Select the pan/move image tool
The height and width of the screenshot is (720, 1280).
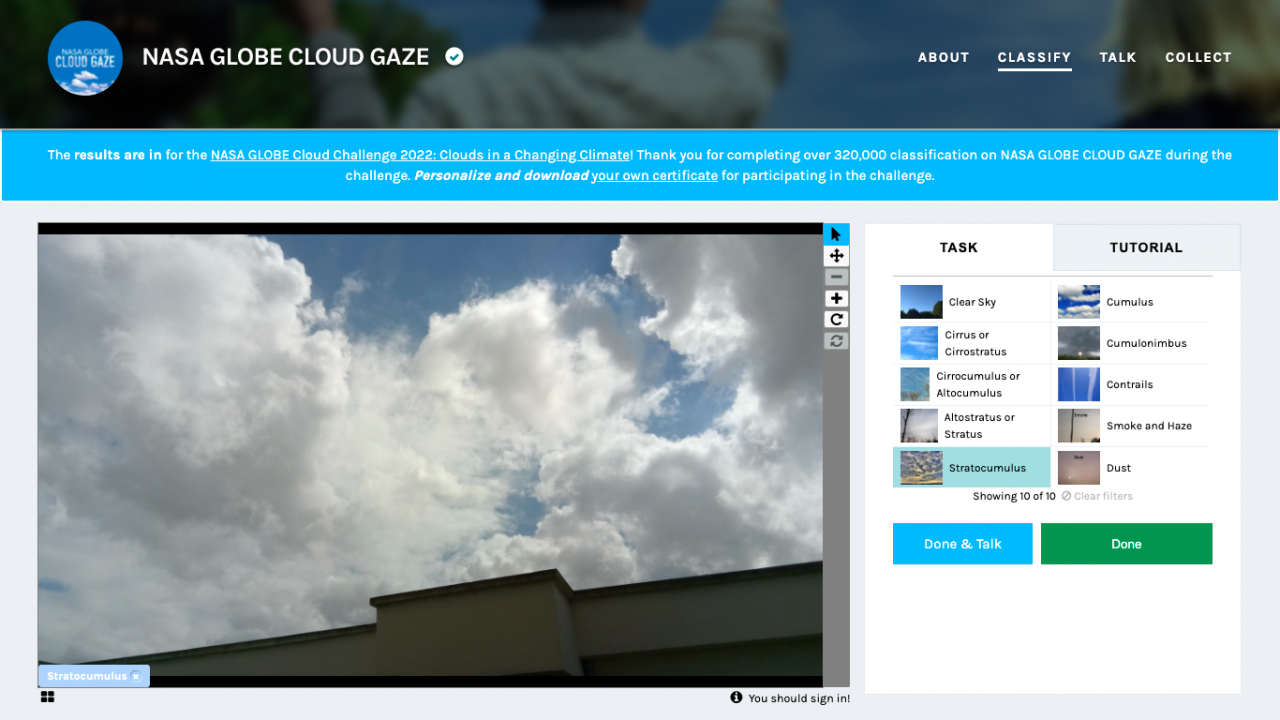(x=836, y=256)
